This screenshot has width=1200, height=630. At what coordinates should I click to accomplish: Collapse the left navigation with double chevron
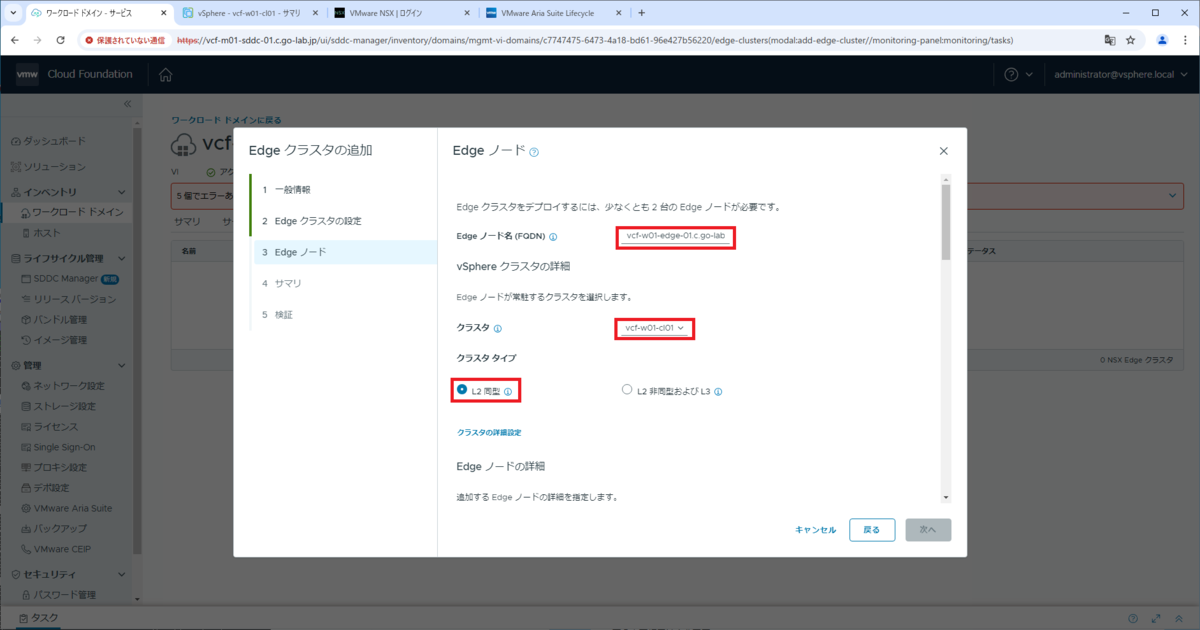[x=127, y=104]
